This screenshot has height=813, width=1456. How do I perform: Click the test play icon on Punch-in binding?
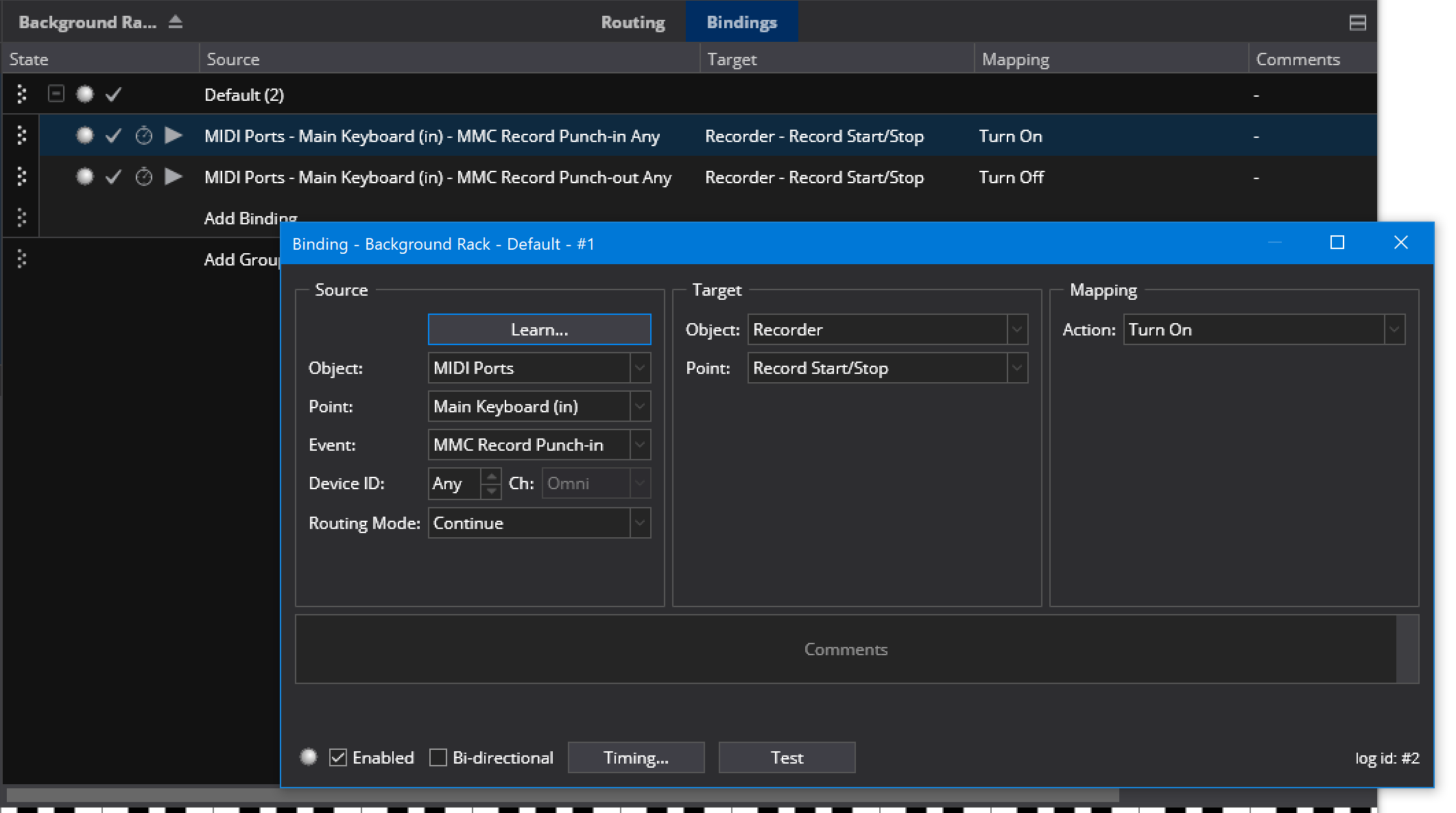pos(174,136)
